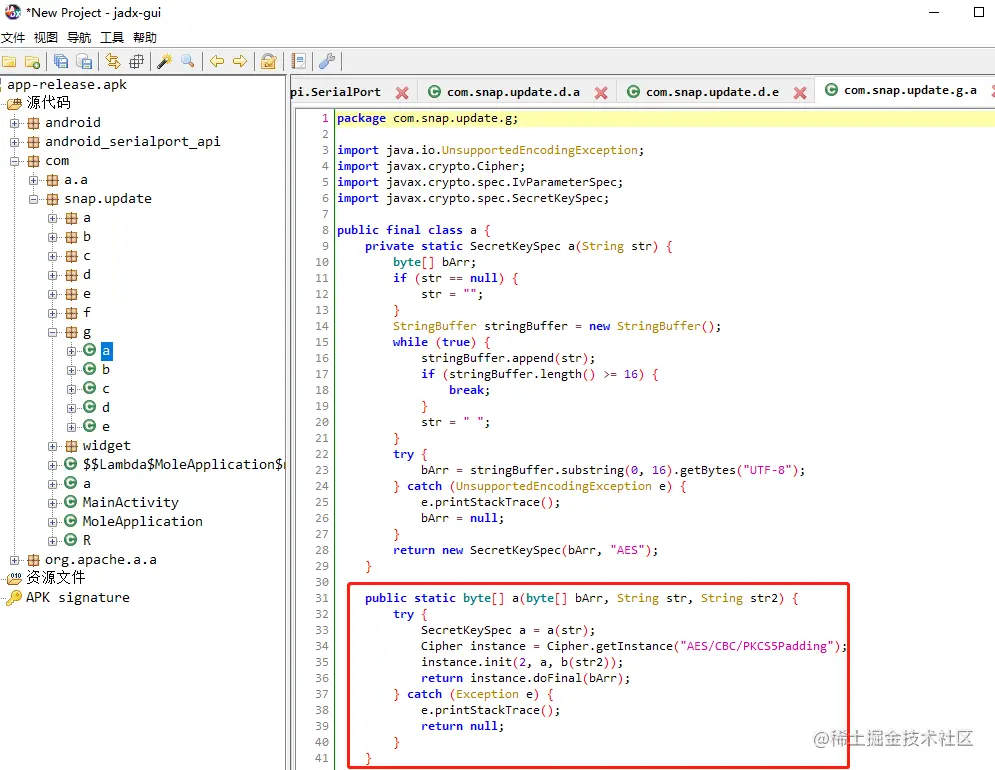This screenshot has height=770, width=995.
Task: Expand the android_serialport_api package node
Action: [x=15, y=142]
